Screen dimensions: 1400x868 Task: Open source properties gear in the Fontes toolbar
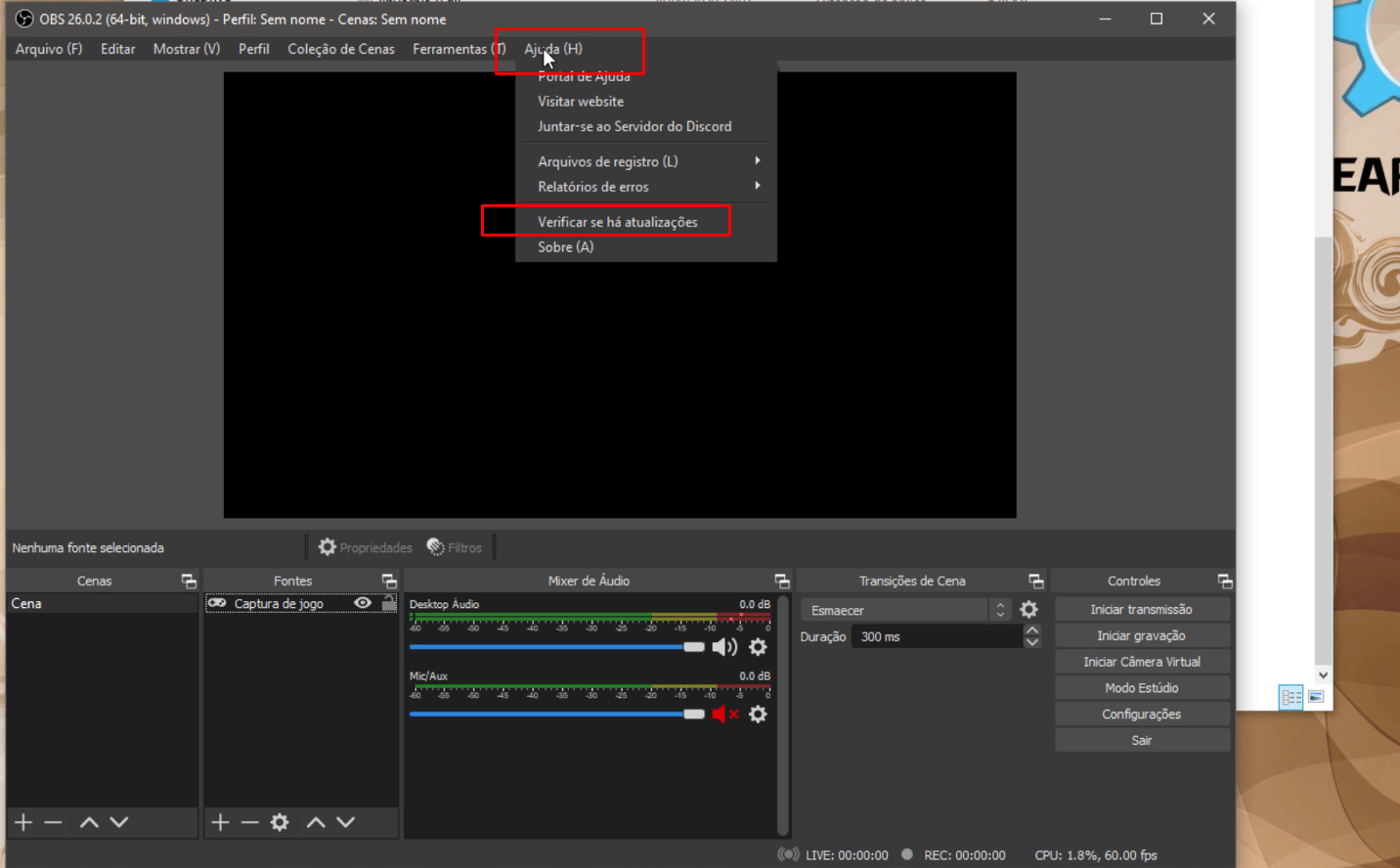point(280,823)
